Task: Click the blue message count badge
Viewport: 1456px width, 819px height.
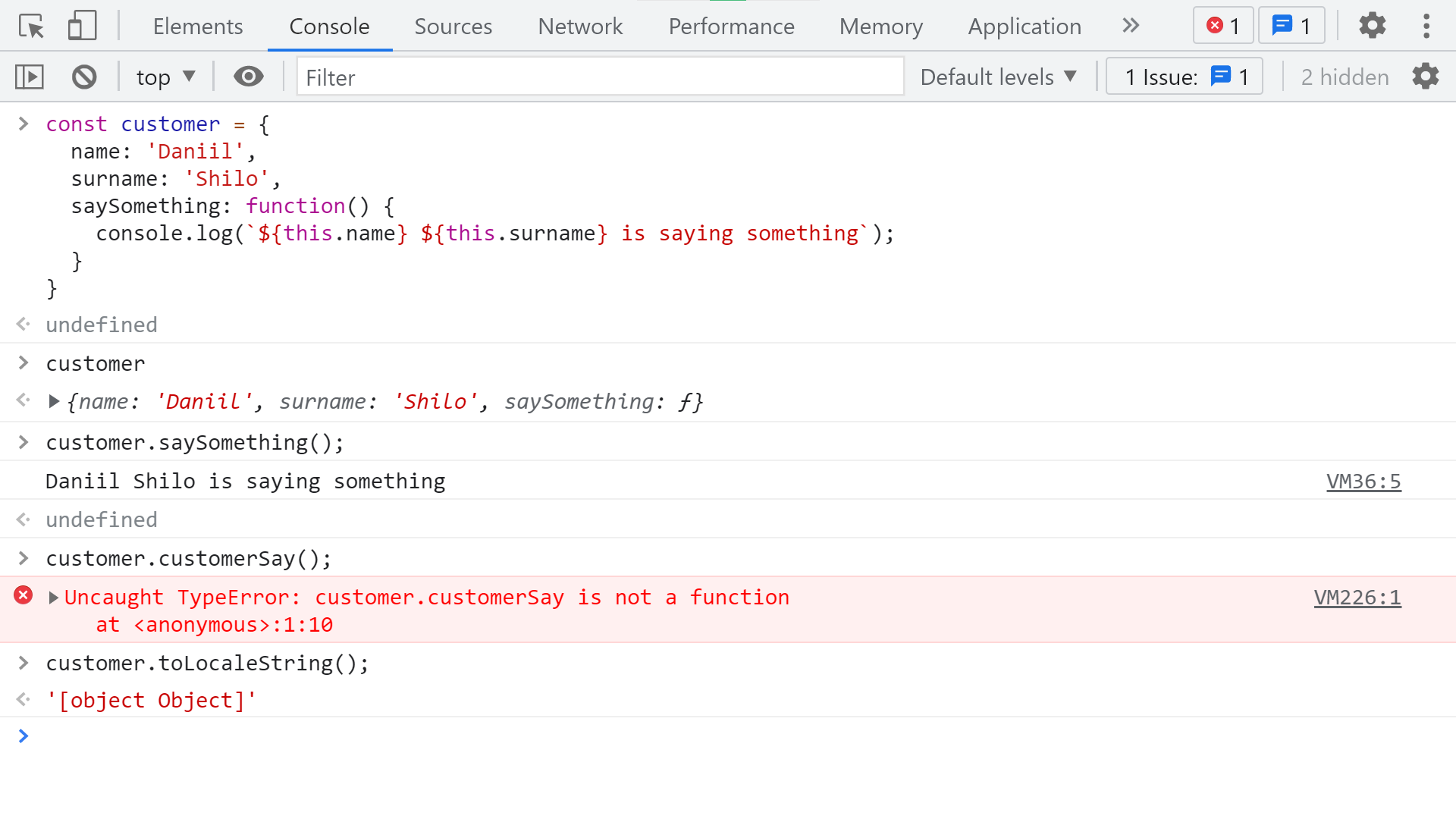Action: [1291, 27]
